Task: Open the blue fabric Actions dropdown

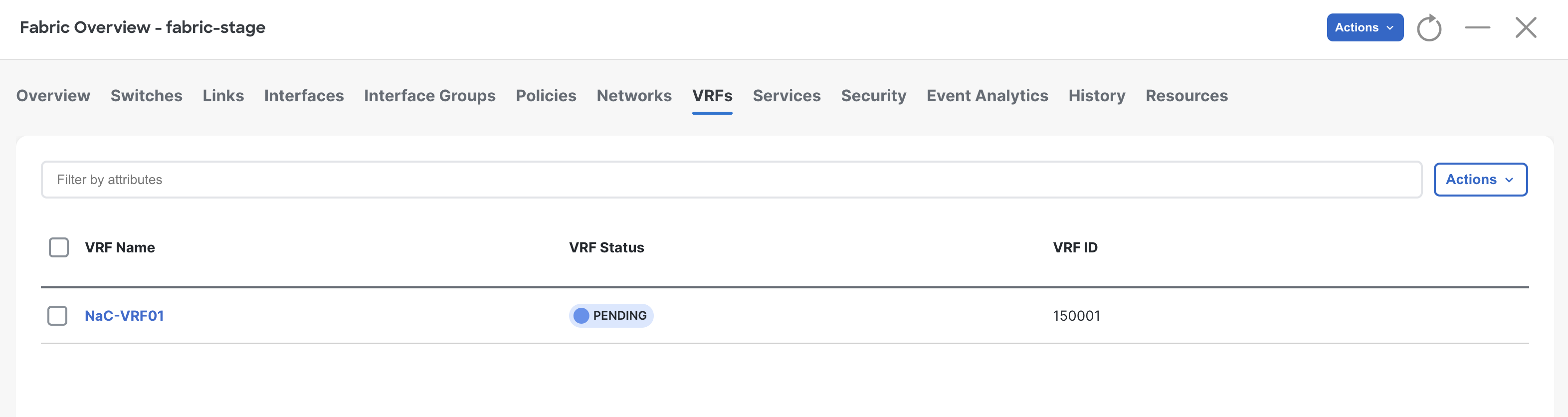Action: [1365, 27]
